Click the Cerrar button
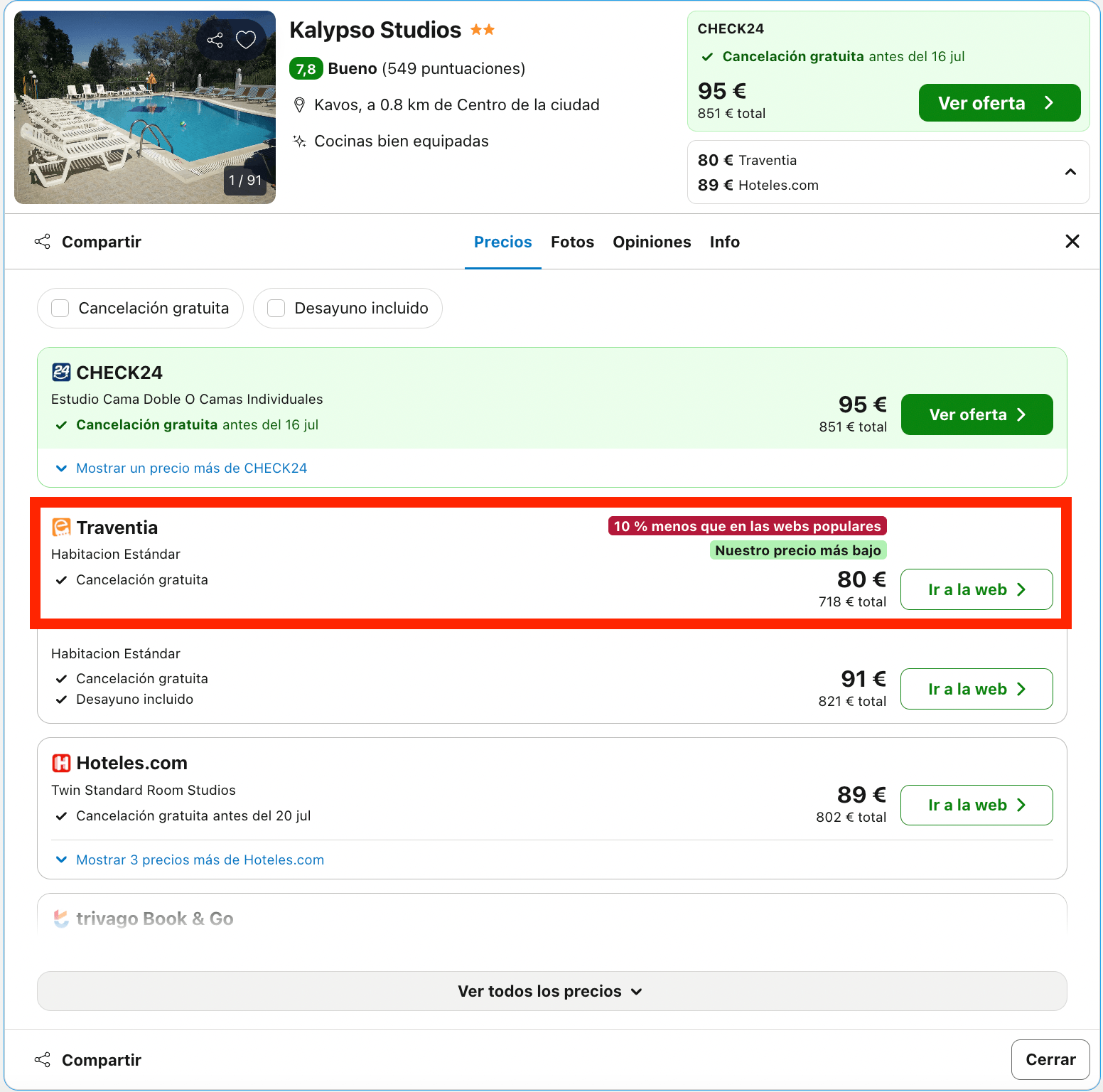This screenshot has height=1092, width=1103. pos(1050,1059)
